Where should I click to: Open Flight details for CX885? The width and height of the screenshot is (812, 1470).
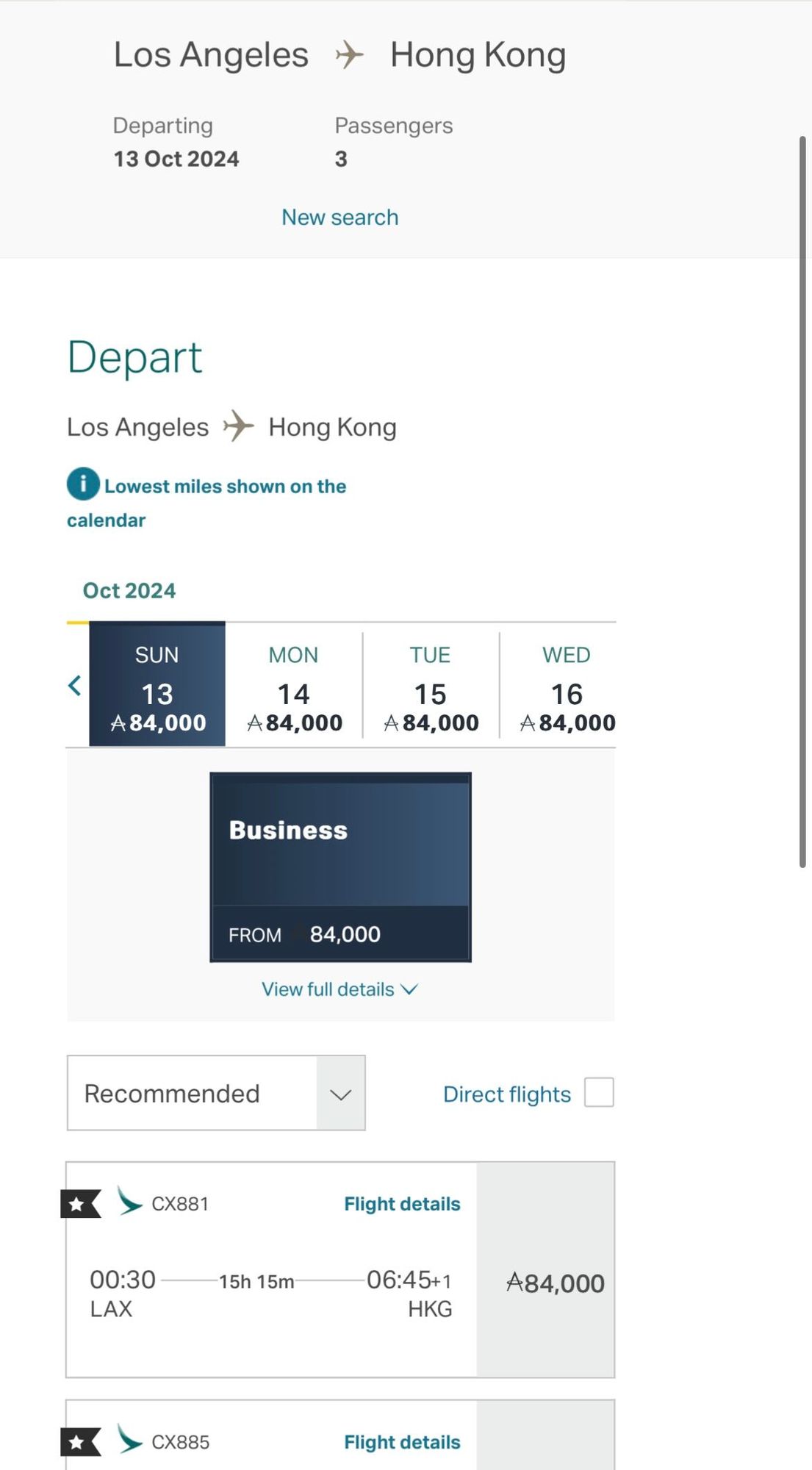point(402,1442)
